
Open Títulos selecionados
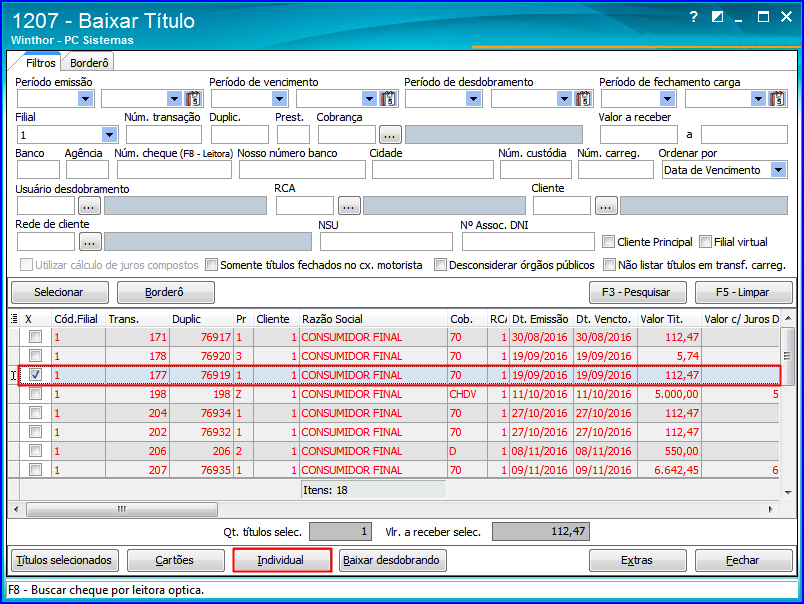[x=65, y=560]
